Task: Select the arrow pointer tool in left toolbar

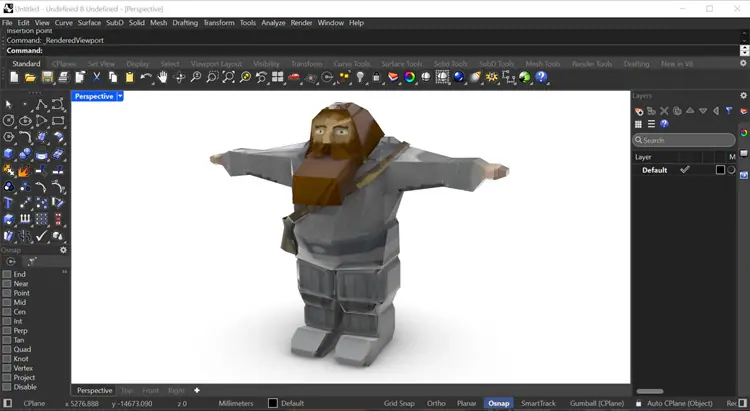Action: (x=8, y=104)
